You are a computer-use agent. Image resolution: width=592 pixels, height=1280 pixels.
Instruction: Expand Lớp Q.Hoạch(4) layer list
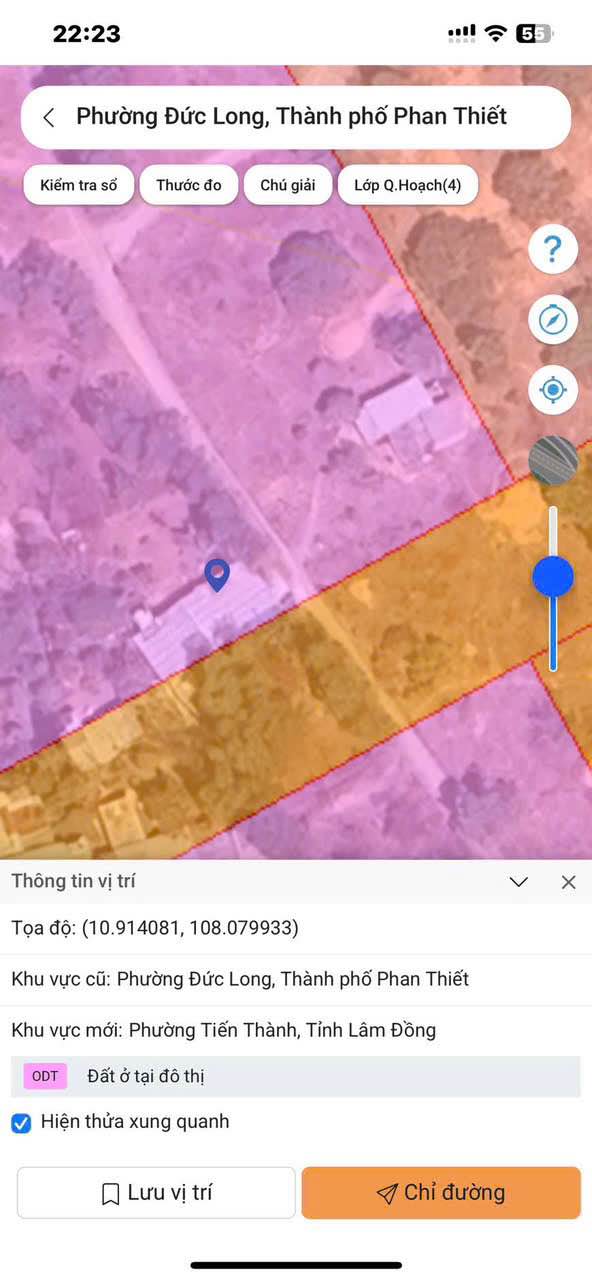[x=408, y=185]
